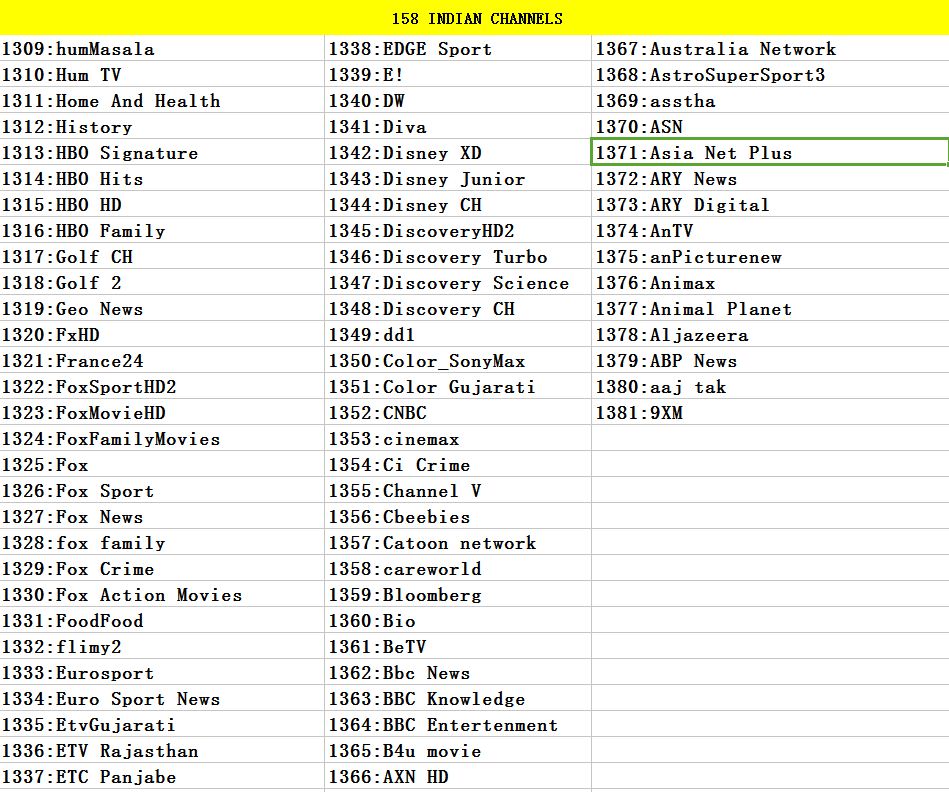Select cell '1322:FoxSportHD2'

coord(162,387)
